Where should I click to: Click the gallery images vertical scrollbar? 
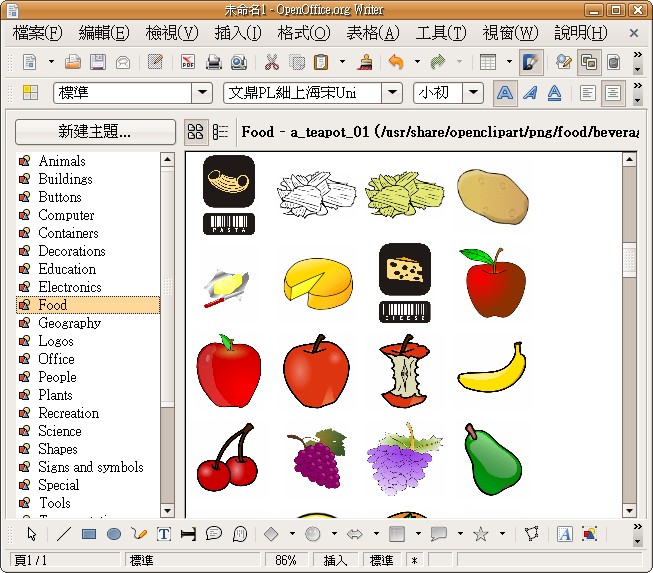tap(629, 335)
